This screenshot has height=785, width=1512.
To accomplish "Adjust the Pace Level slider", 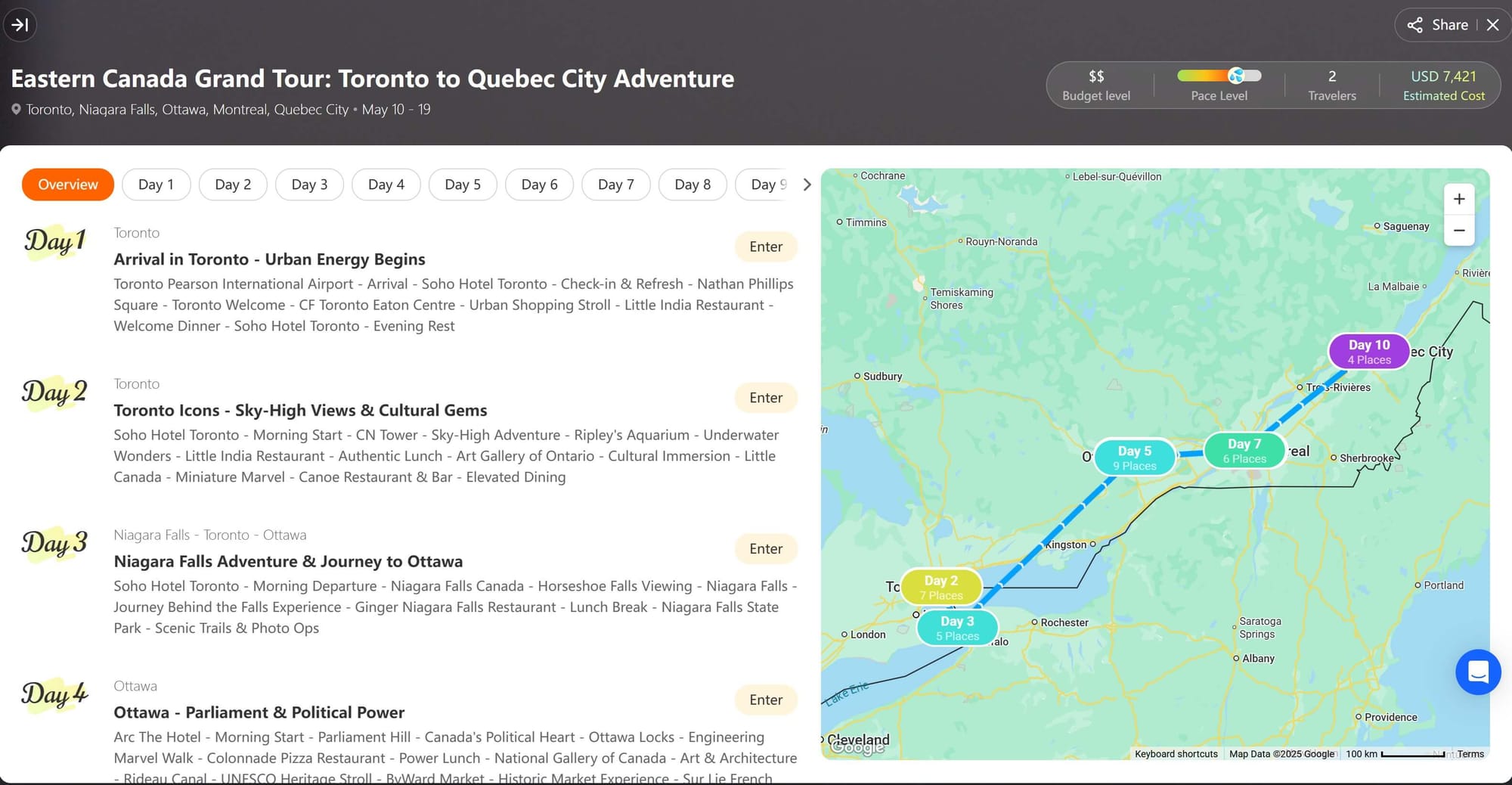I will point(1235,76).
